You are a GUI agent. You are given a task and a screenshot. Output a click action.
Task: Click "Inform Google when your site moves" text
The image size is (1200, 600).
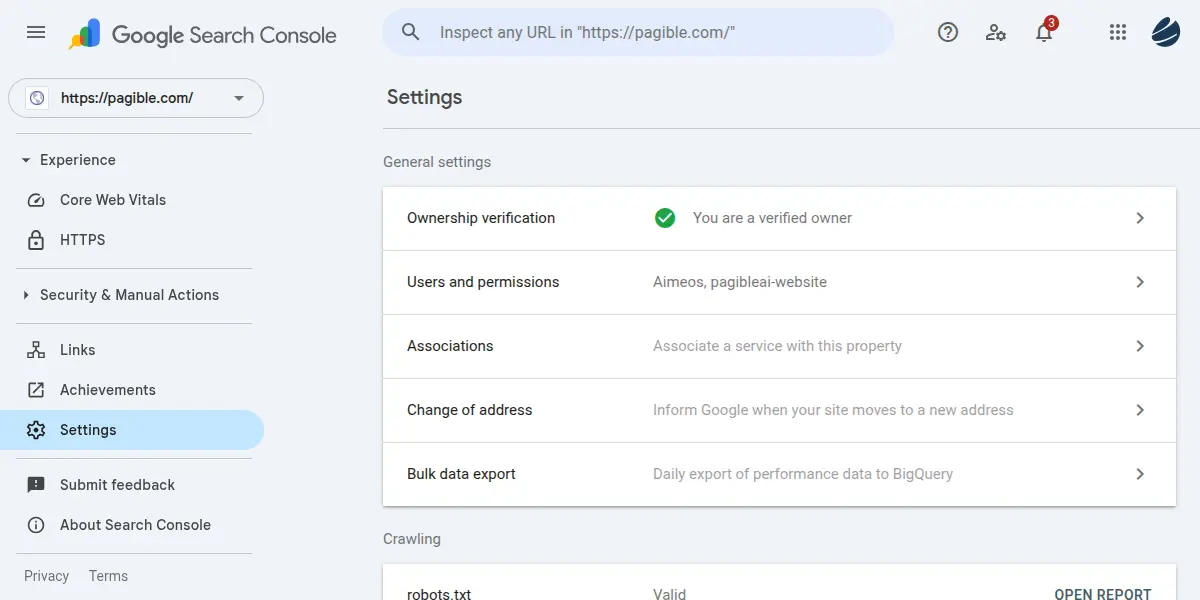click(833, 410)
